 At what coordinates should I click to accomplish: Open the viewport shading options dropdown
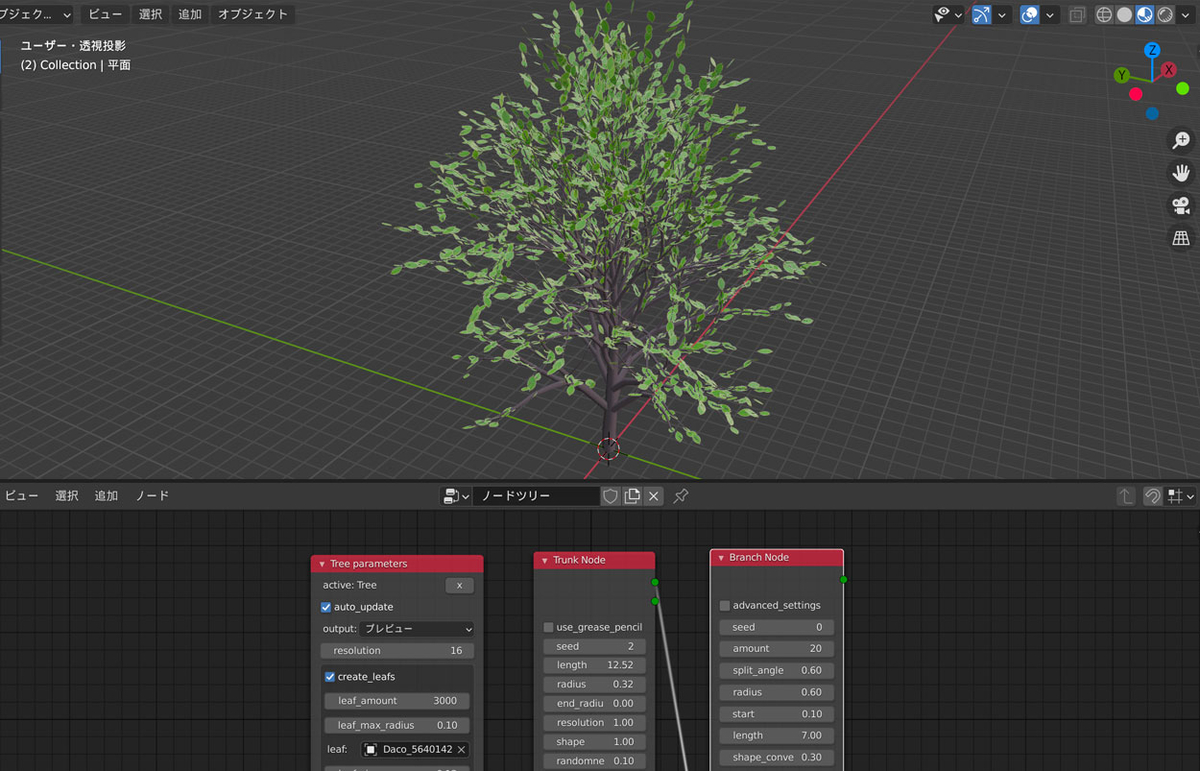(1186, 15)
